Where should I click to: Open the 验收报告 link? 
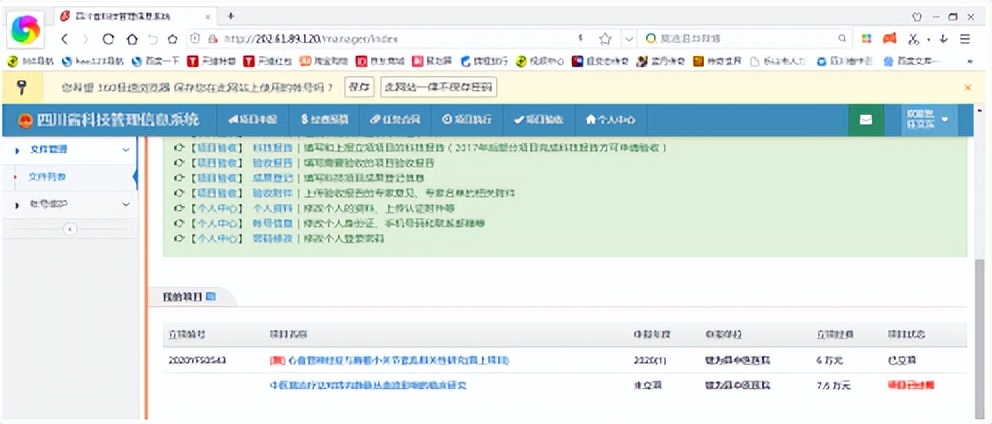273,163
